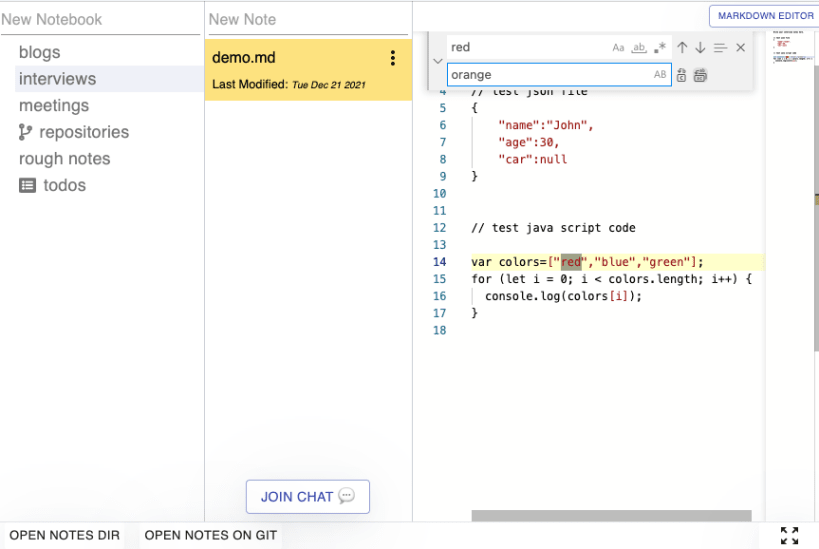This screenshot has height=549, width=819.
Task: Select the todos notebook
Action: tap(64, 185)
